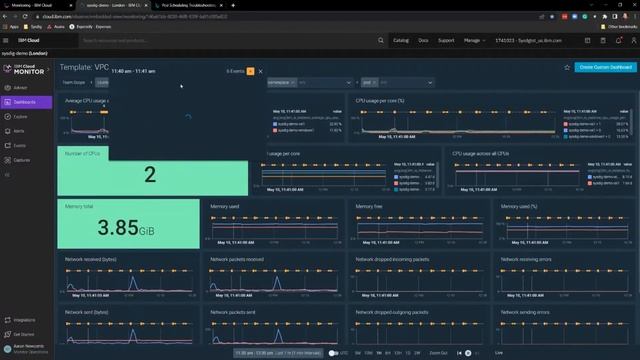Screen dimensions: 640x360
Task: Open the IBM Cloud Shell panel icon
Action: (x=587, y=40)
